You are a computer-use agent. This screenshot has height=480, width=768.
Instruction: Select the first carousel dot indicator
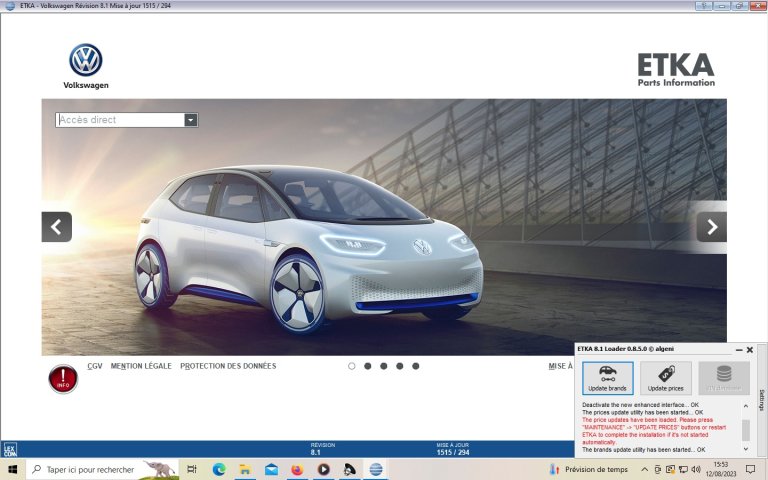(352, 366)
